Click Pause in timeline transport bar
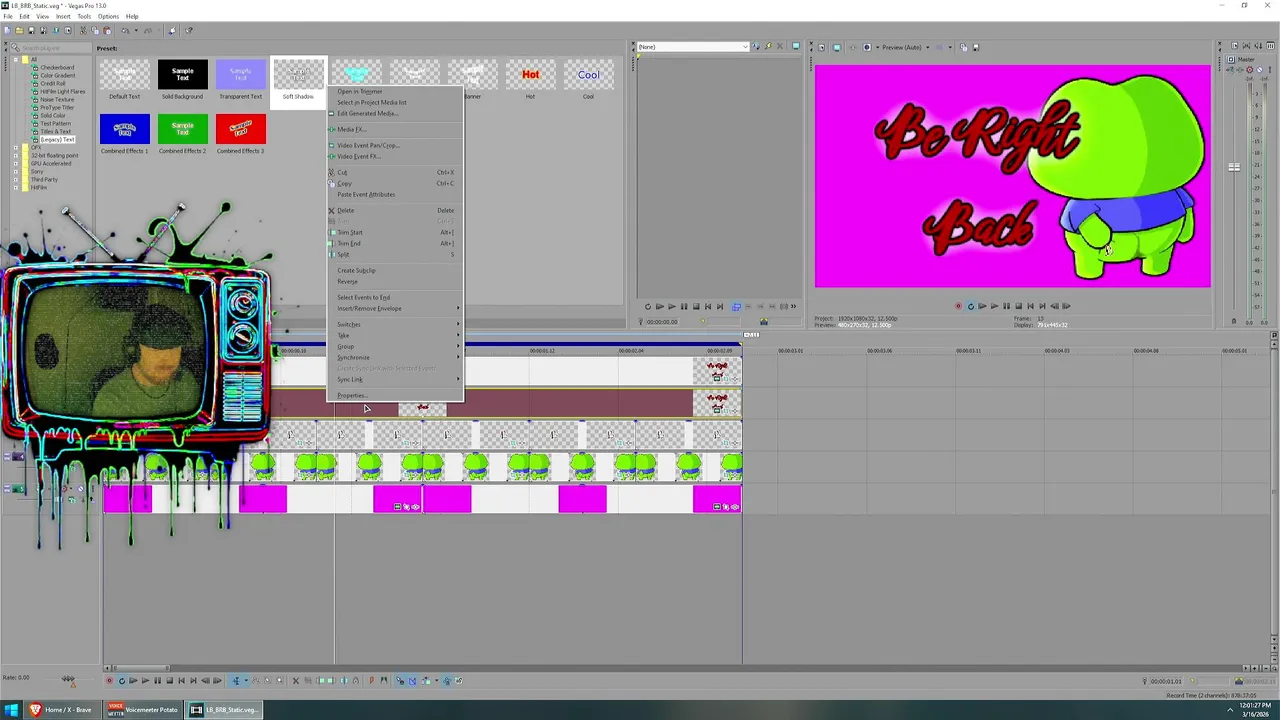Screen dimensions: 1280x720 tap(157, 681)
